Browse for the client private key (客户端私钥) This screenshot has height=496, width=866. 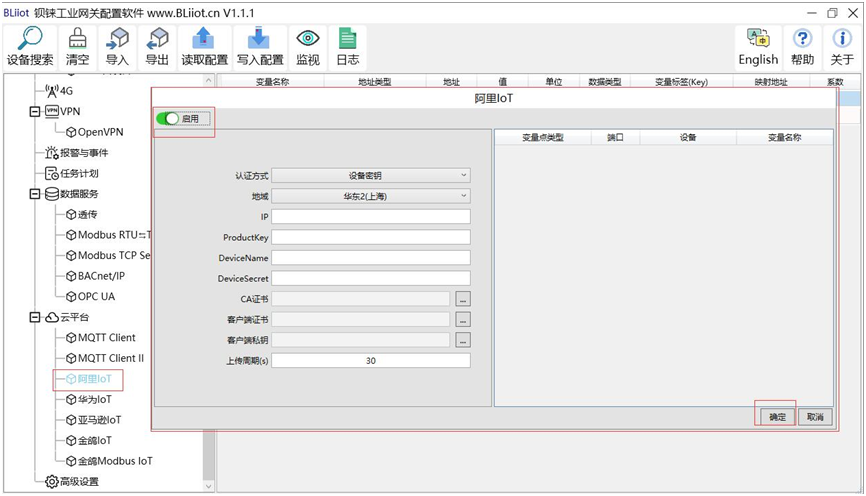pyautogui.click(x=463, y=340)
